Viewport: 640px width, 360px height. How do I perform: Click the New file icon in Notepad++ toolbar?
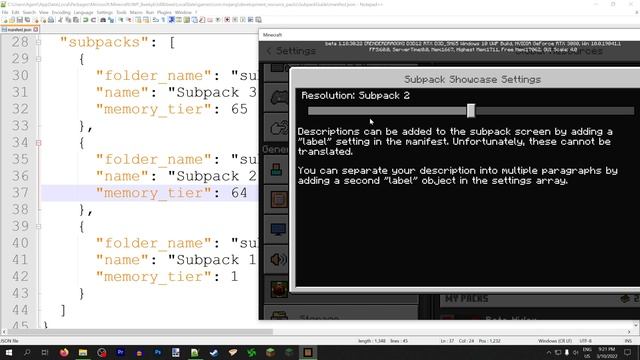coord(5,20)
